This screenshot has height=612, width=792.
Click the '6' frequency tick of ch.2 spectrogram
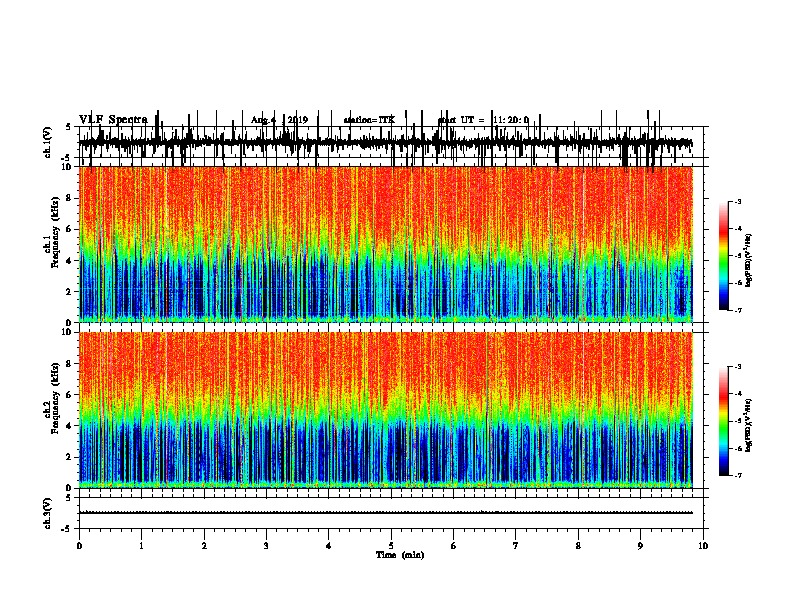pyautogui.click(x=69, y=394)
